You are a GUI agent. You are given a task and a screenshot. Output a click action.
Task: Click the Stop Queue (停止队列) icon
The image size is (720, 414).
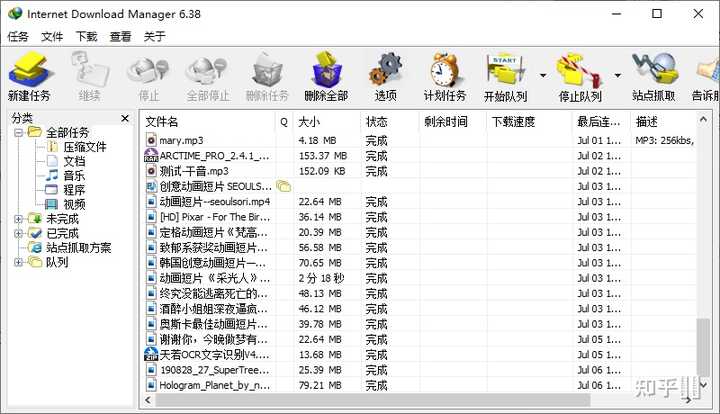pos(579,70)
